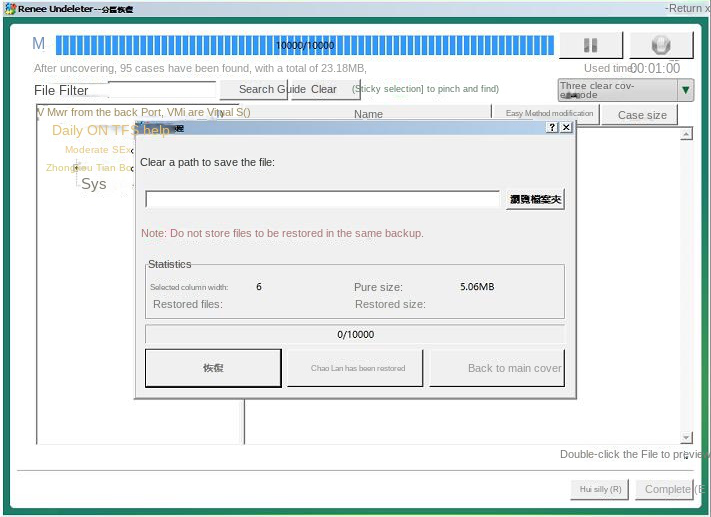Click the Search Guide button
This screenshot has width=711, height=517.
pyautogui.click(x=254, y=89)
